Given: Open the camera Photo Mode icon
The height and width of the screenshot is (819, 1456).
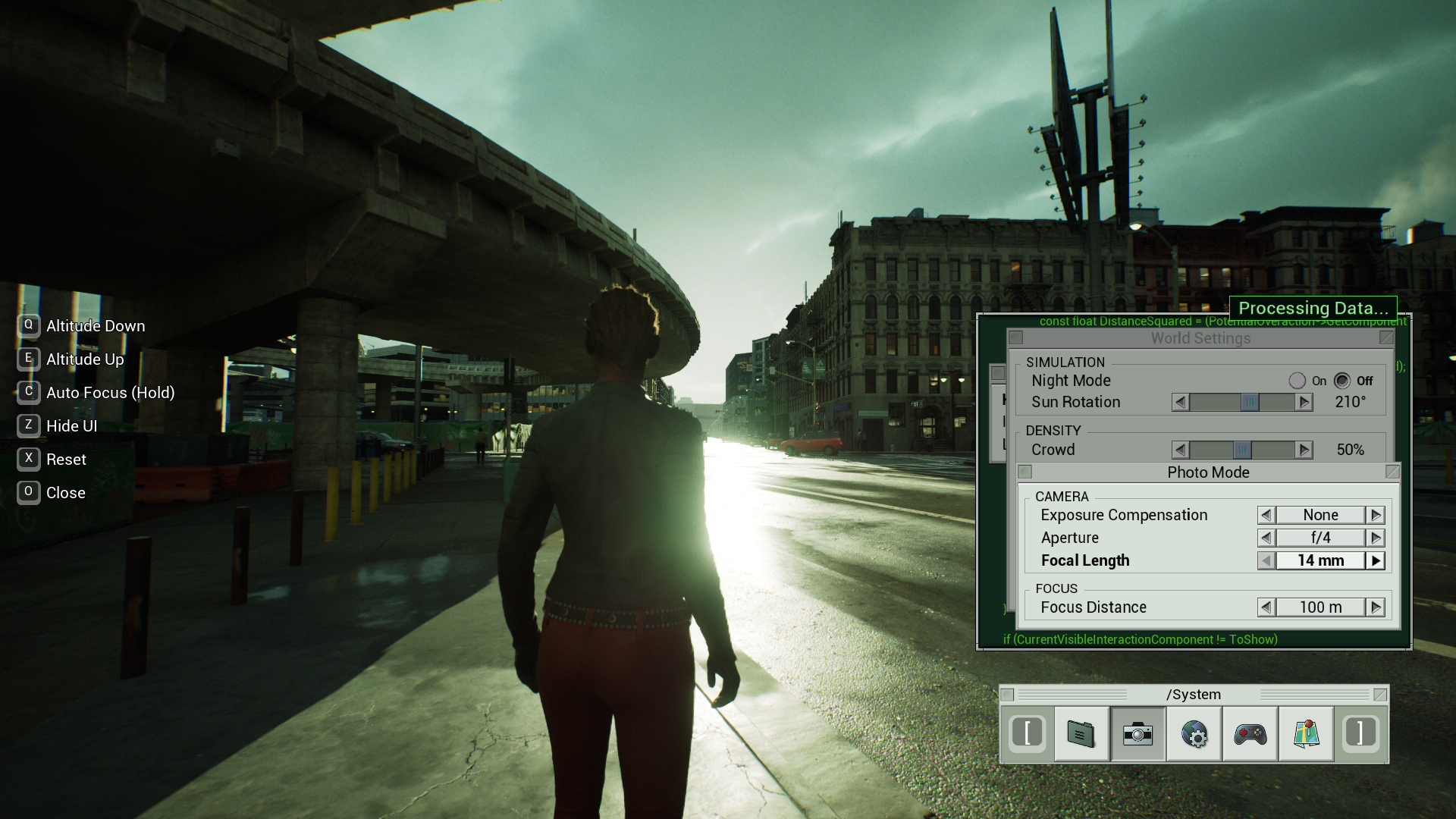Looking at the screenshot, I should coord(1137,734).
